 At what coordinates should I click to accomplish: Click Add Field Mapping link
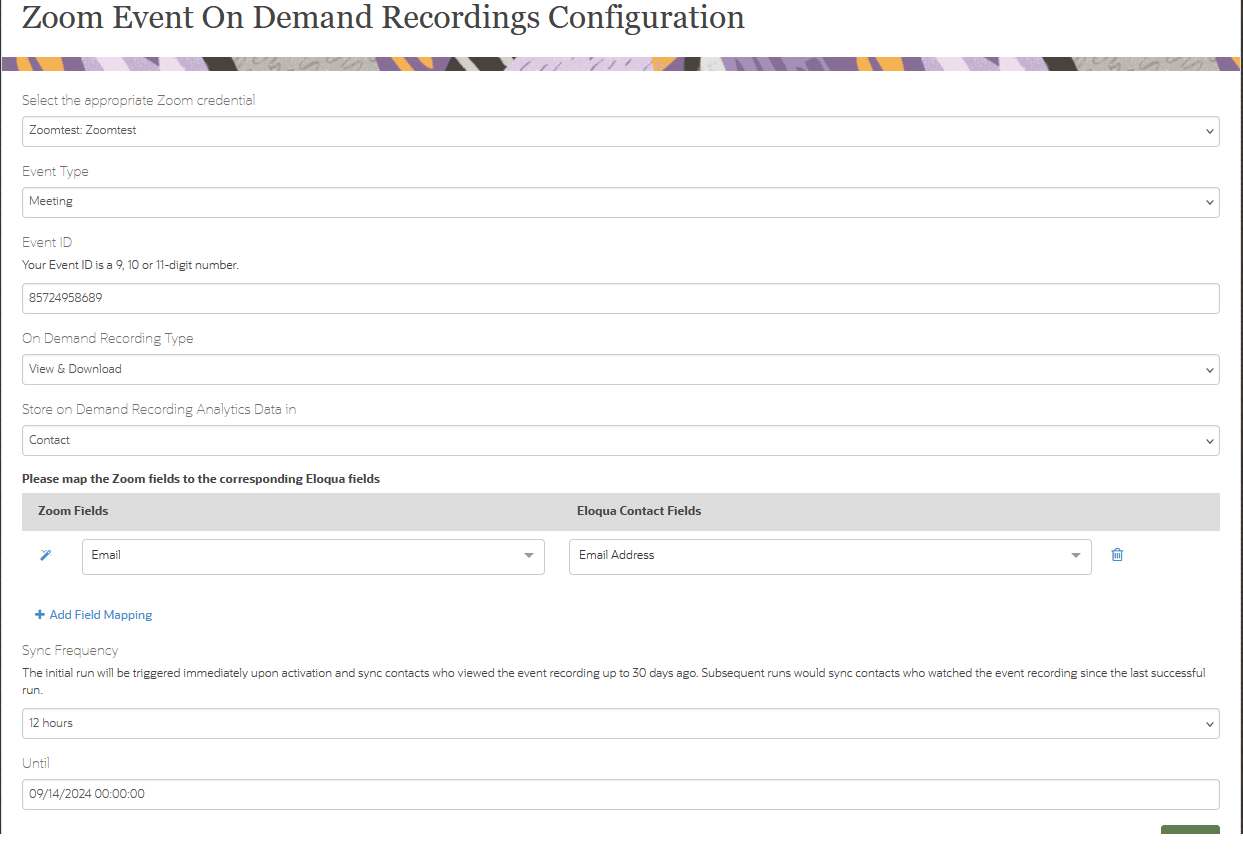(x=93, y=615)
